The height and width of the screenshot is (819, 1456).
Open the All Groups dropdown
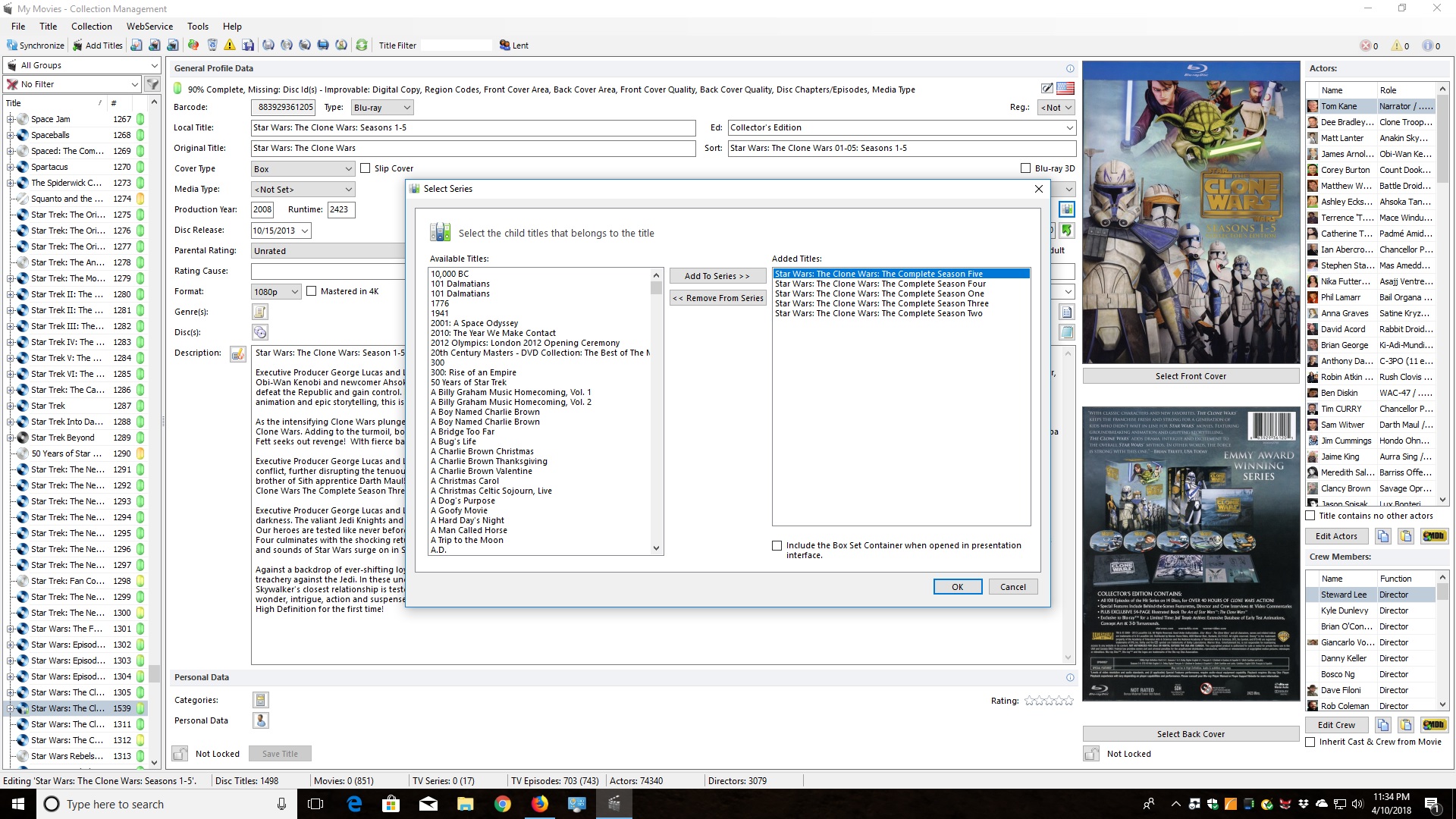point(83,65)
